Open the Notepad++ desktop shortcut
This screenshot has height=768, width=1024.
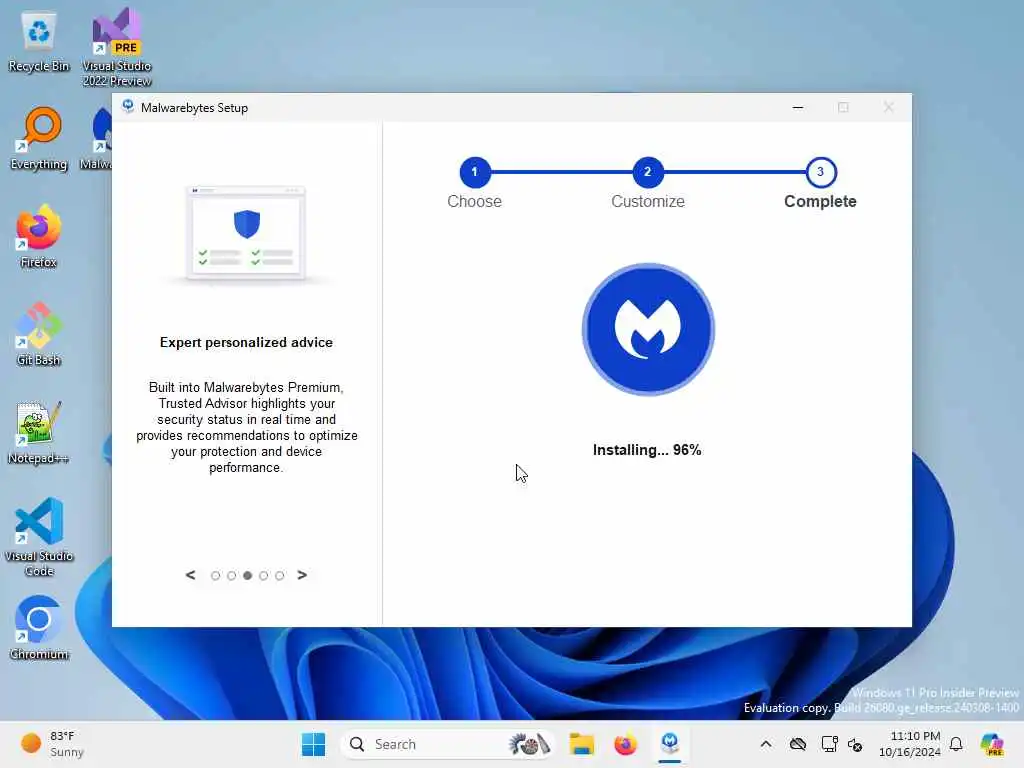[x=39, y=432]
